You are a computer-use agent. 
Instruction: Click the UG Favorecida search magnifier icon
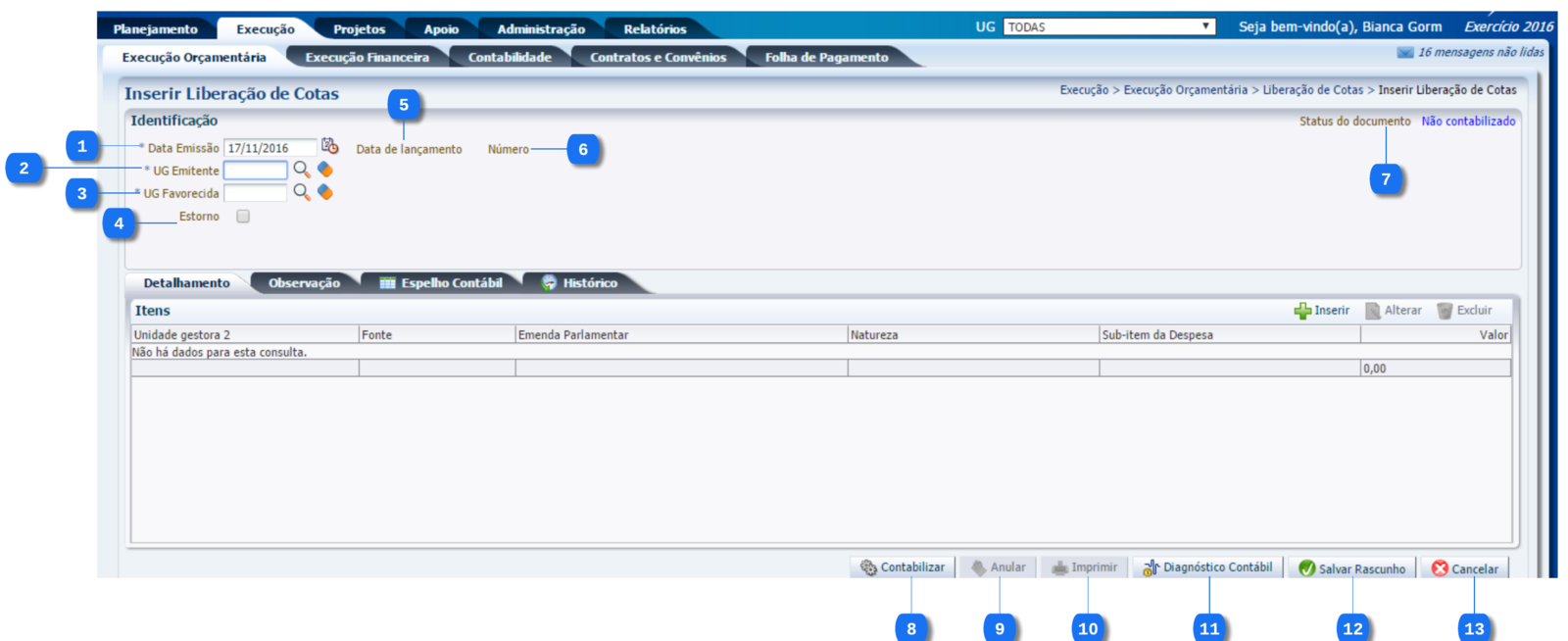pos(302,192)
